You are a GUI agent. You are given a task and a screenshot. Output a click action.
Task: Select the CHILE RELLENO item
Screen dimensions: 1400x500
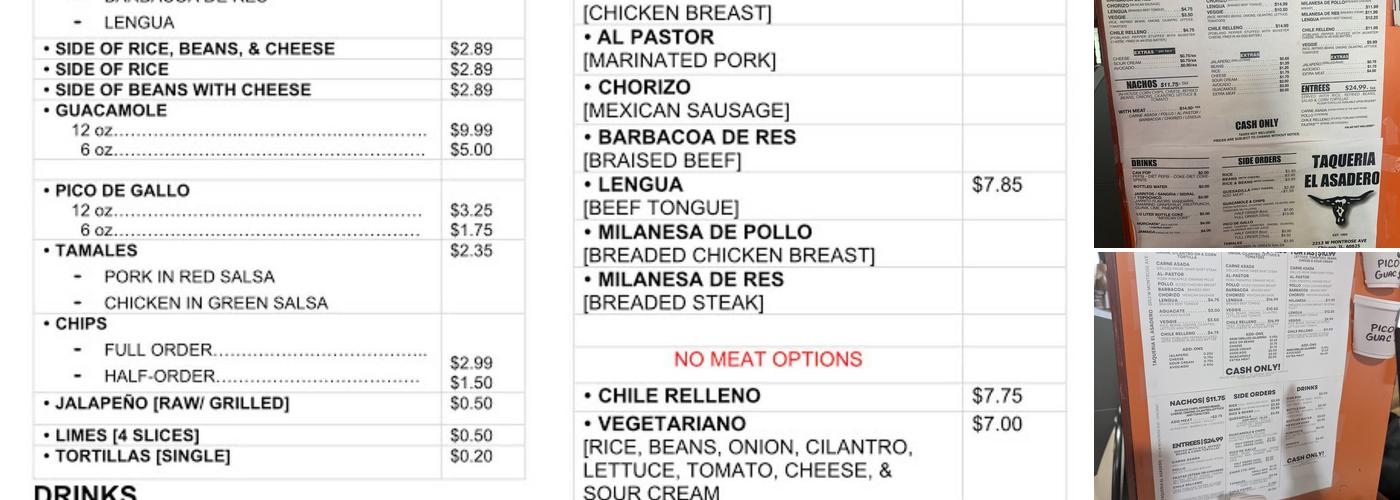(x=678, y=396)
